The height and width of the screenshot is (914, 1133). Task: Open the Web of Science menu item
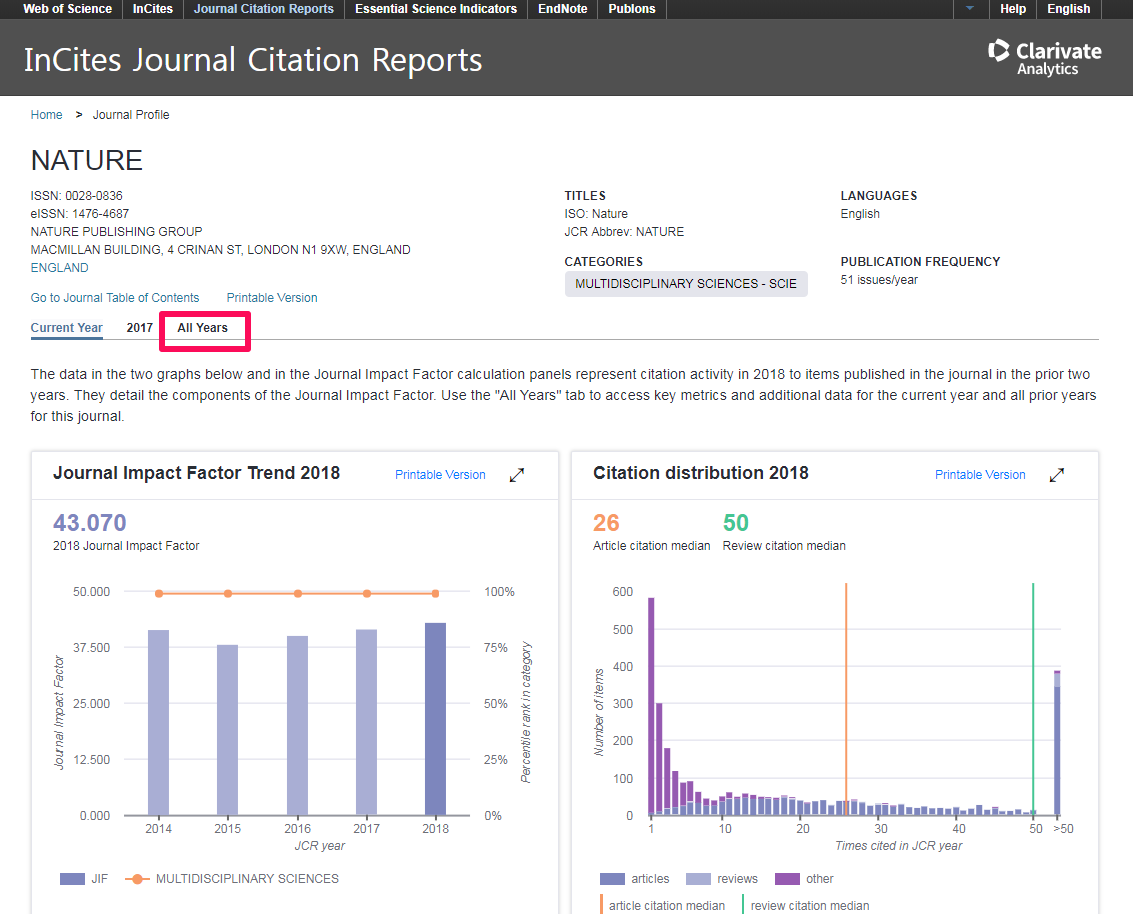(x=67, y=9)
